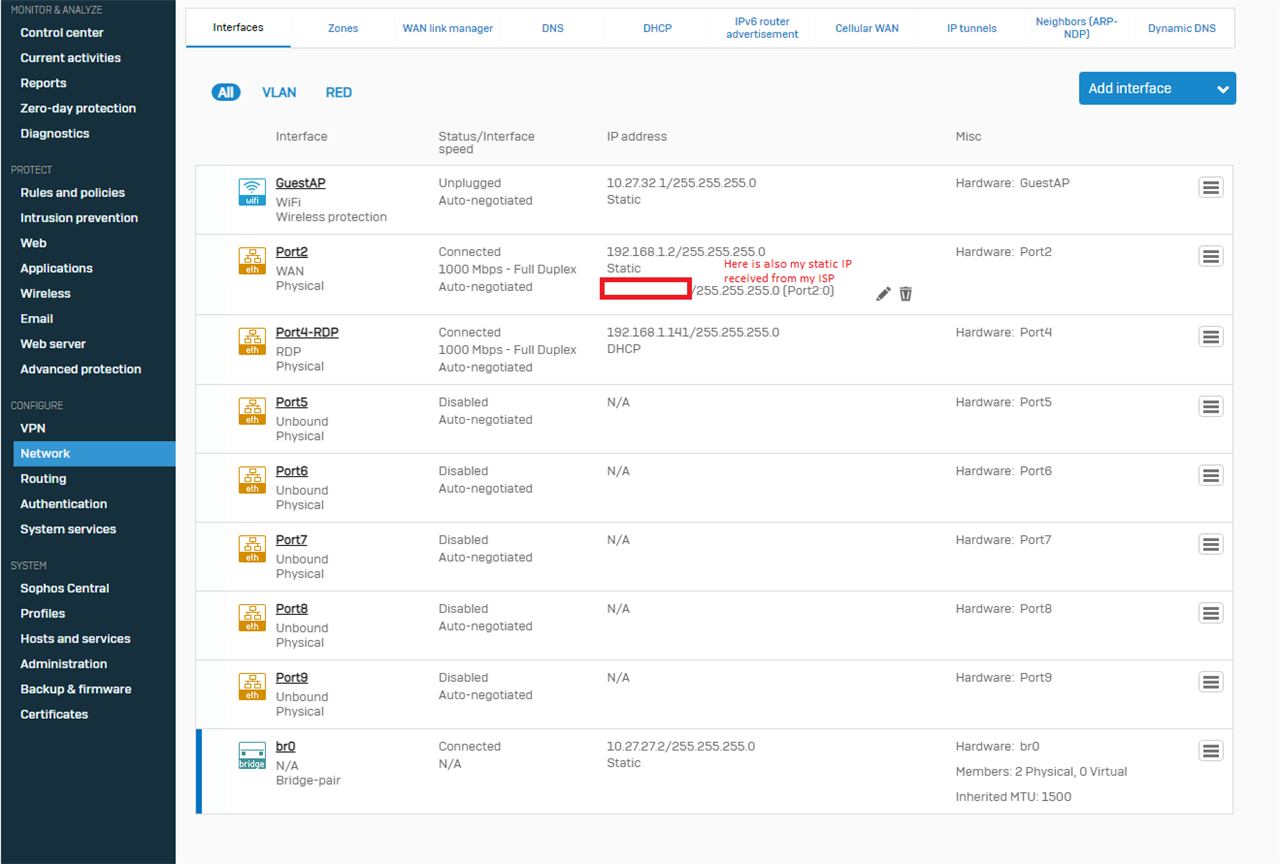
Task: Open Backup & firmware in sidebar
Action: tap(76, 689)
